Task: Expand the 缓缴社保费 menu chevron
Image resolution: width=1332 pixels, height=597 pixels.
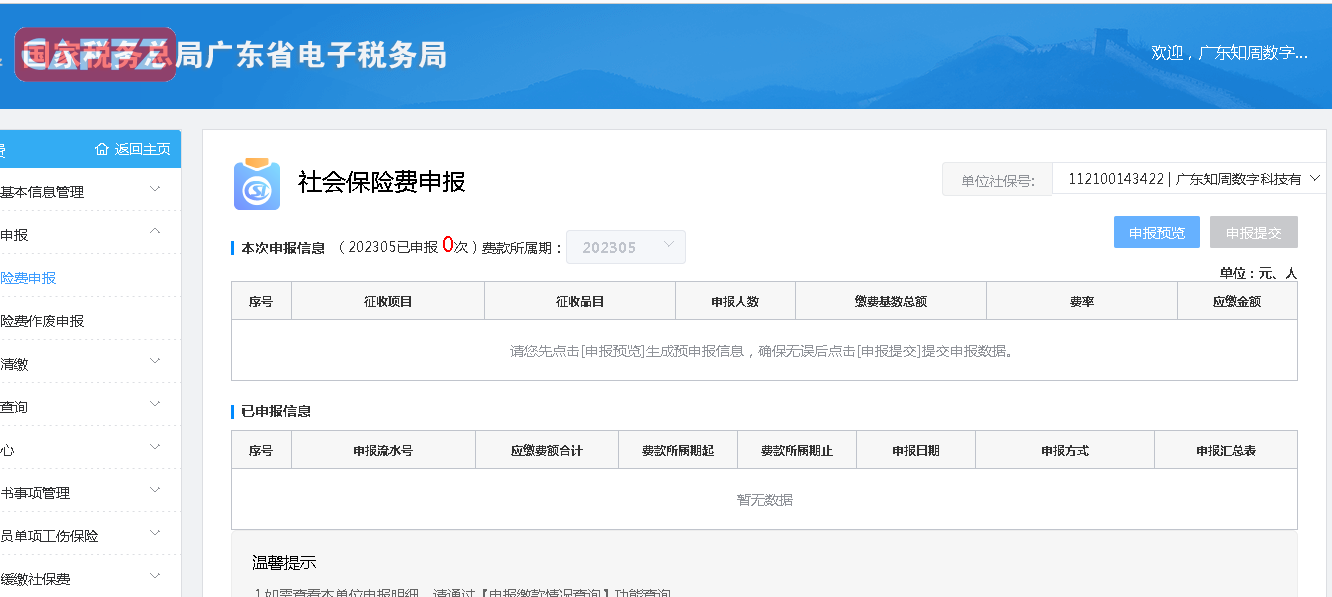Action: click(155, 576)
